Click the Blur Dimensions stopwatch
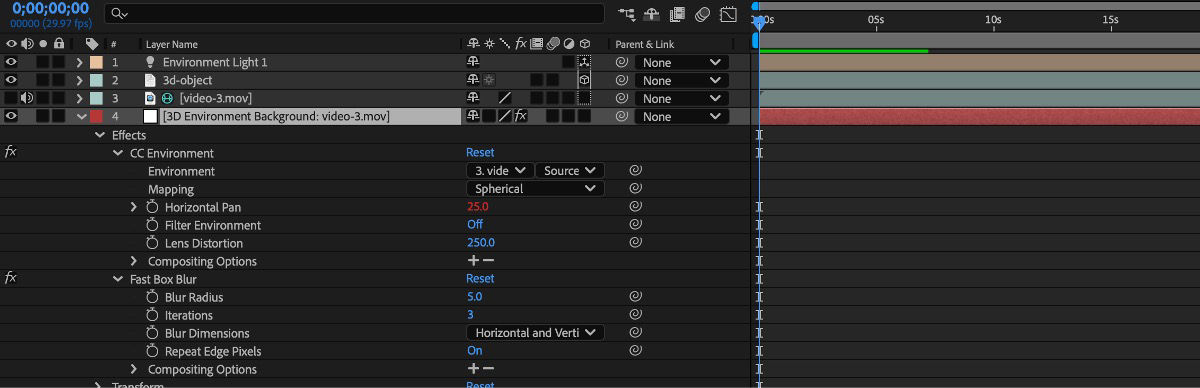1200x388 pixels. (x=153, y=333)
